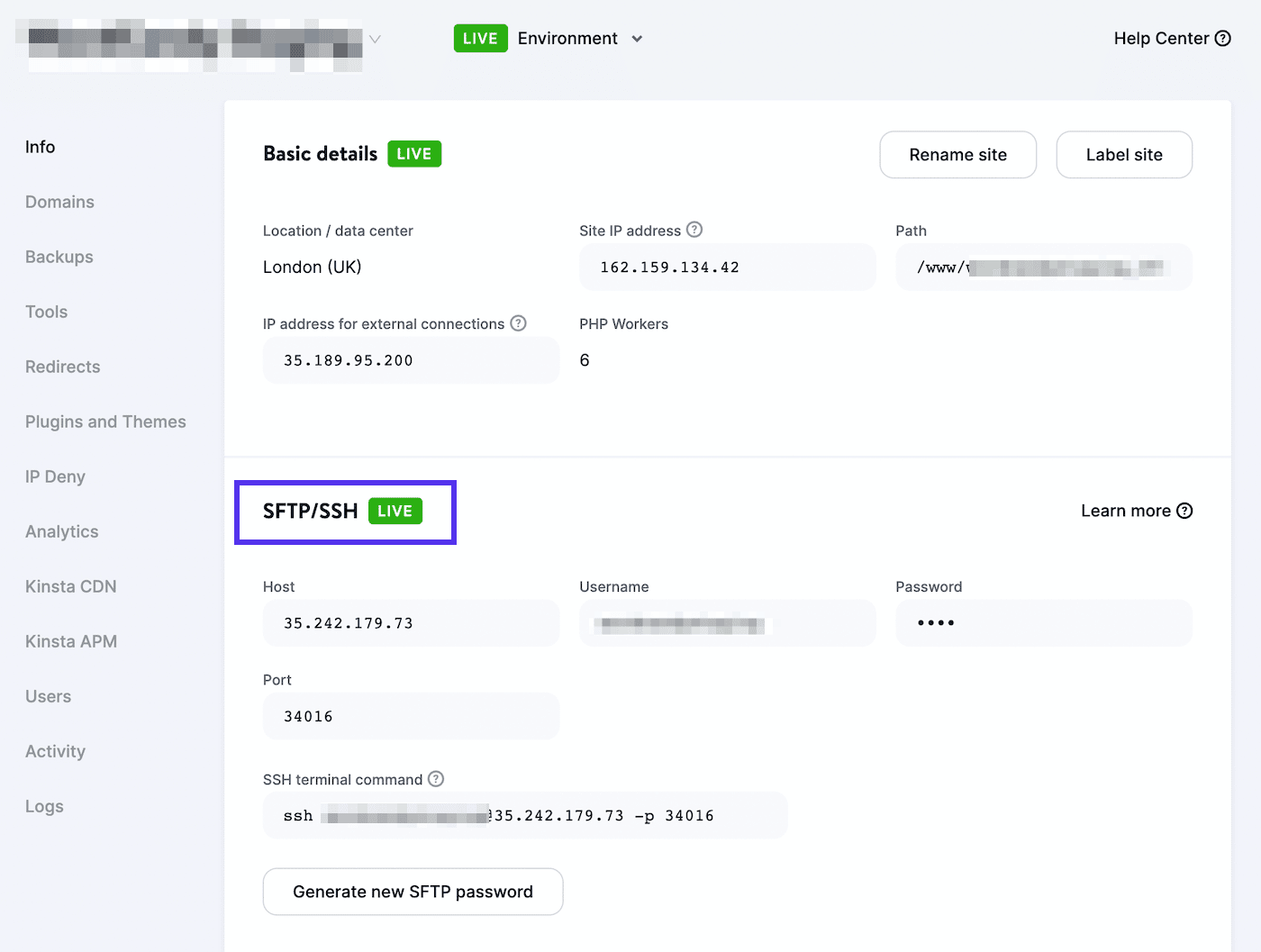
Task: Click the SSH terminal command help icon
Action: 437,779
